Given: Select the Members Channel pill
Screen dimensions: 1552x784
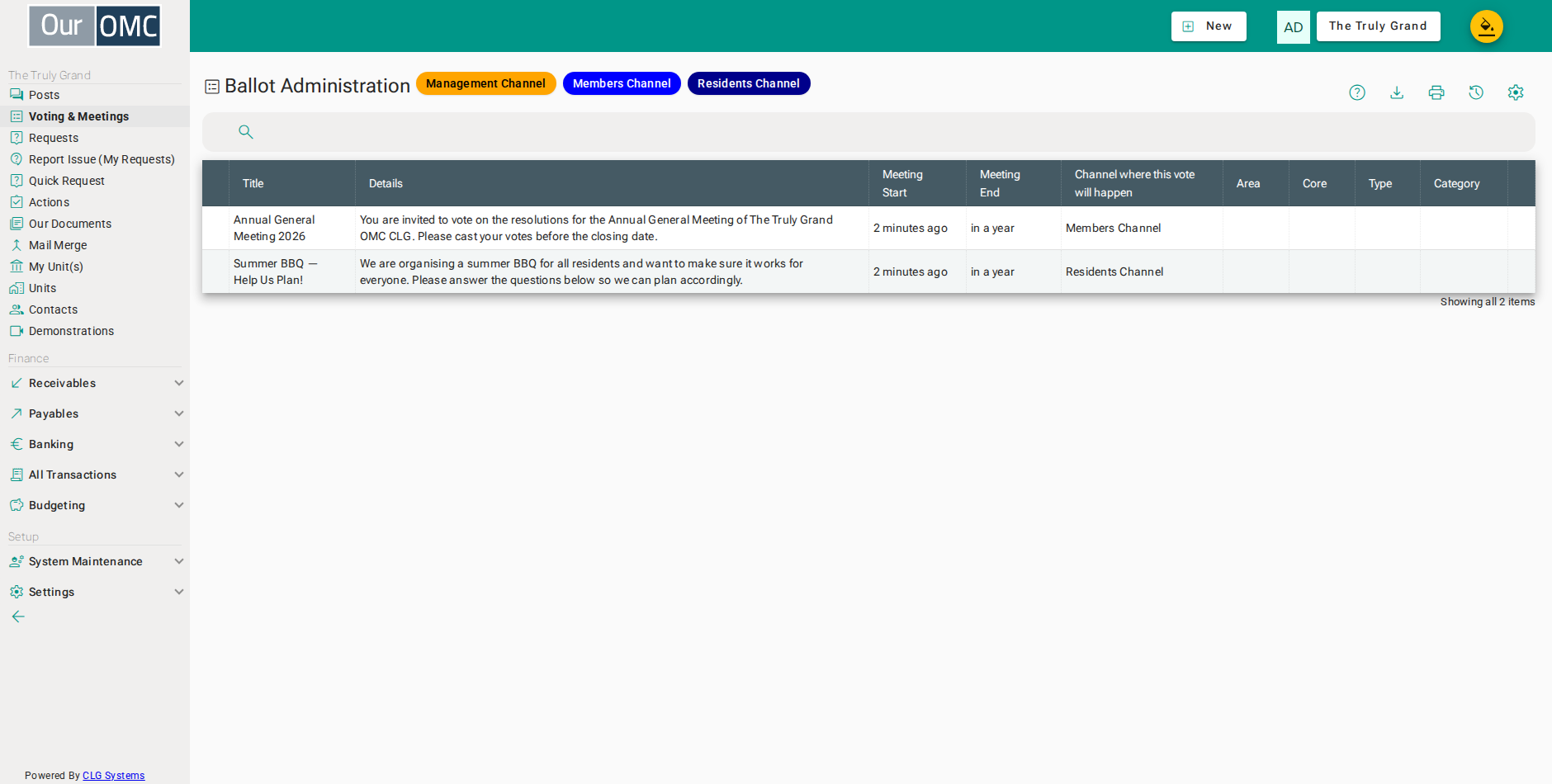Looking at the screenshot, I should (622, 83).
